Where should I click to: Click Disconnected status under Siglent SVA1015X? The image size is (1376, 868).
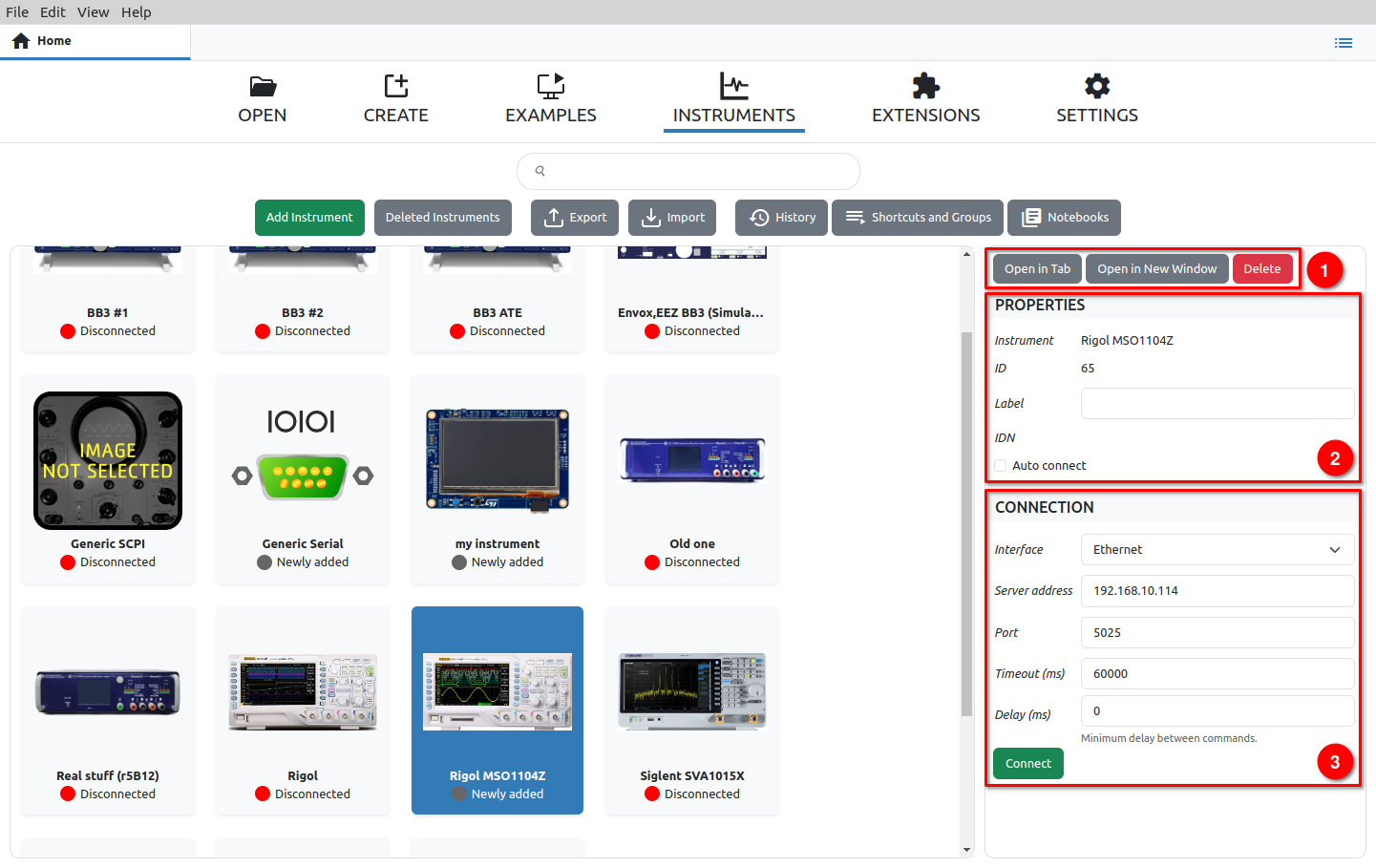coord(702,794)
